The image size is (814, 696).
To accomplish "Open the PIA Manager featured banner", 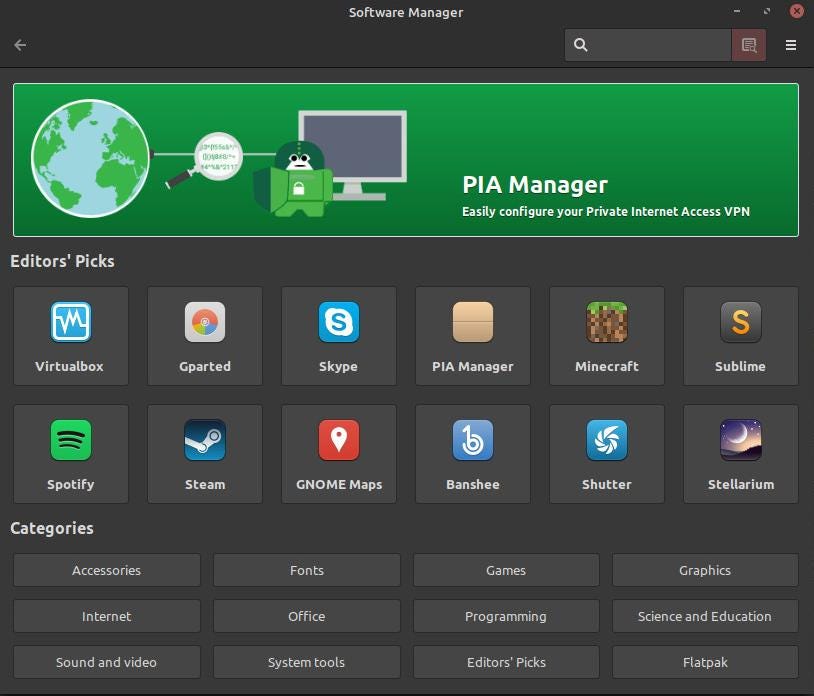I will 406,160.
